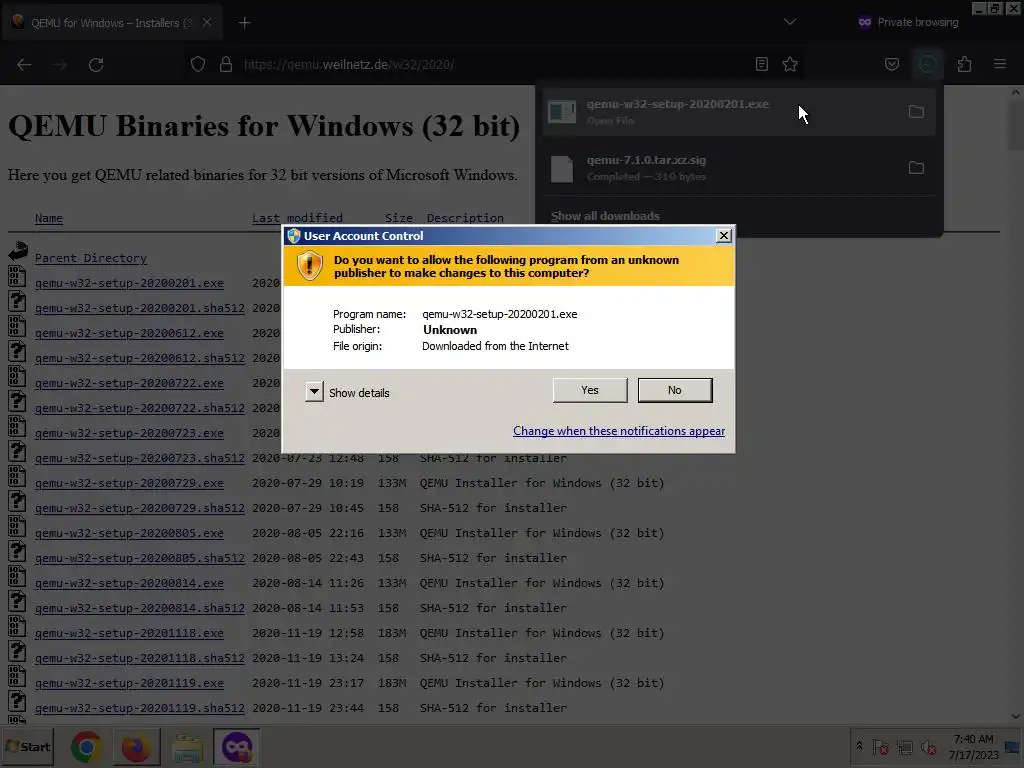Bookmark this page with the star
This screenshot has width=1024, height=768.
(x=790, y=64)
